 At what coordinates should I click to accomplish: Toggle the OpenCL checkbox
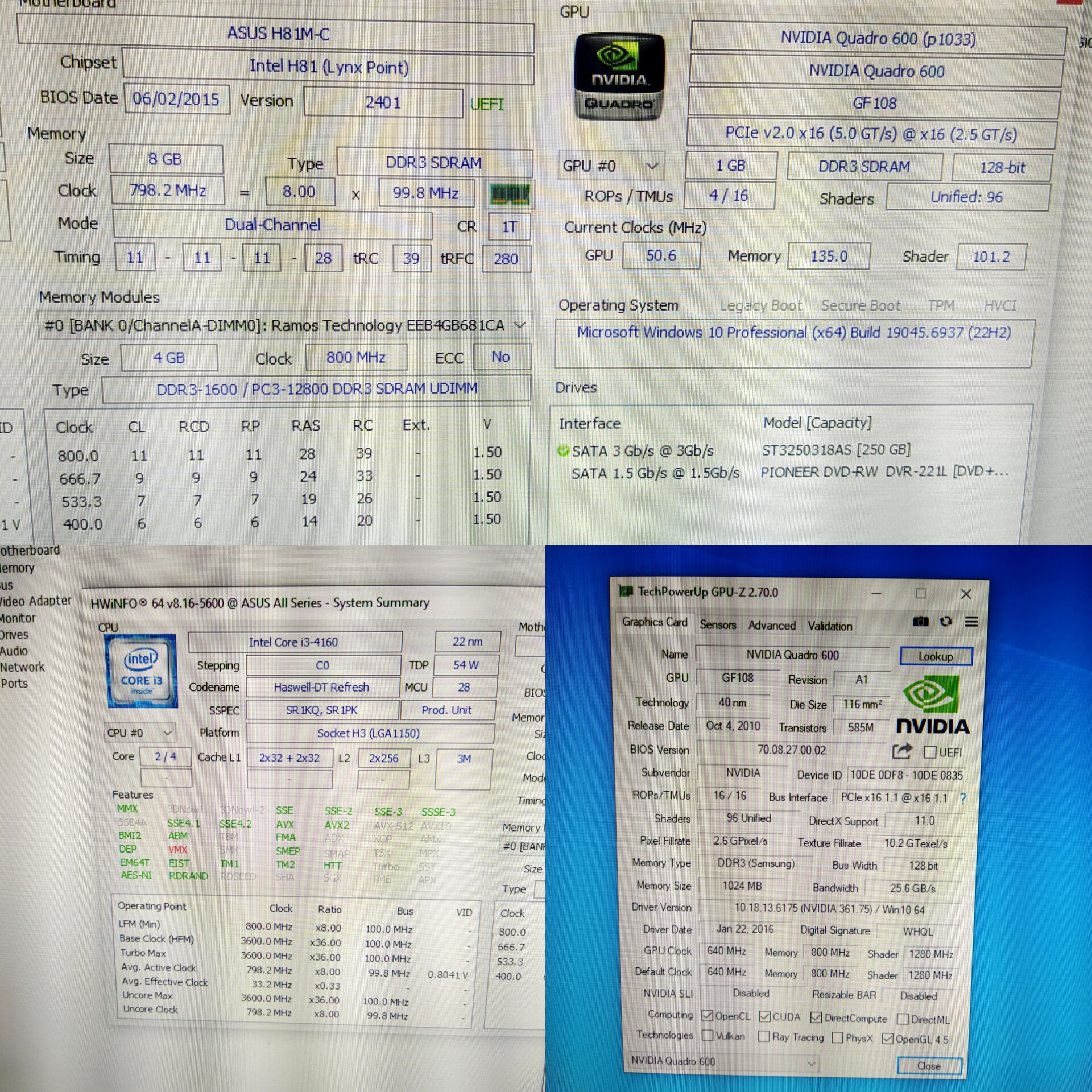tap(708, 1016)
